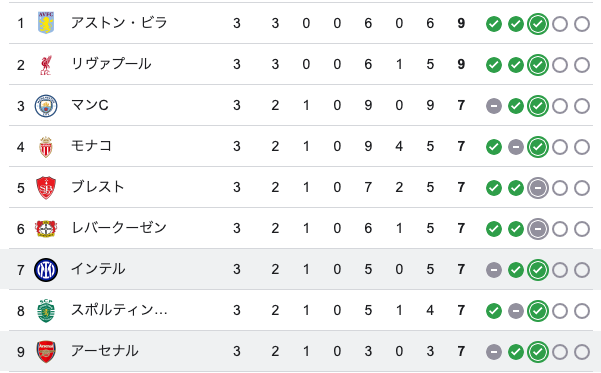Open team name アストン・ビラ
601x373 pixels.
[119, 23]
